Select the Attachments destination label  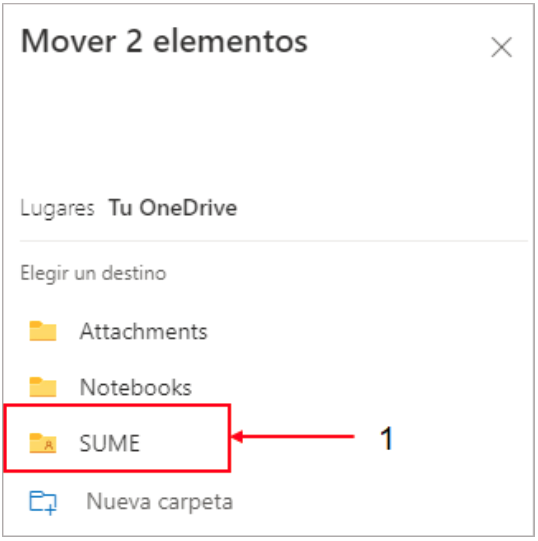coord(144,332)
